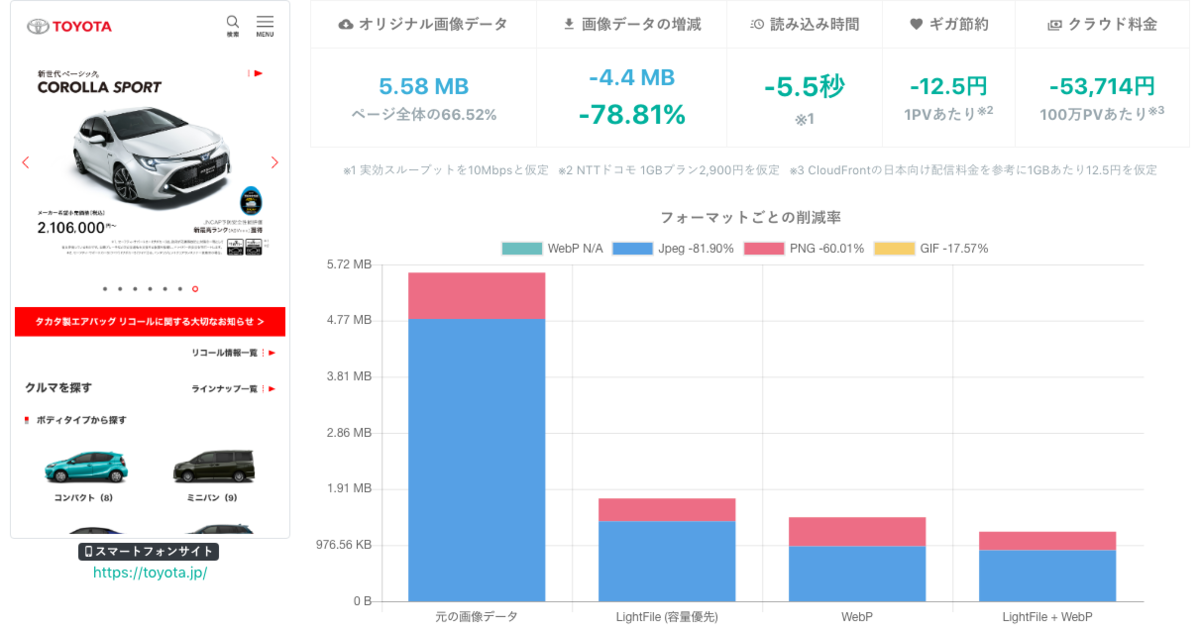This screenshot has height=629, width=1200.
Task: Click blue segment of LightFile + WebP bar
Action: [1047, 576]
